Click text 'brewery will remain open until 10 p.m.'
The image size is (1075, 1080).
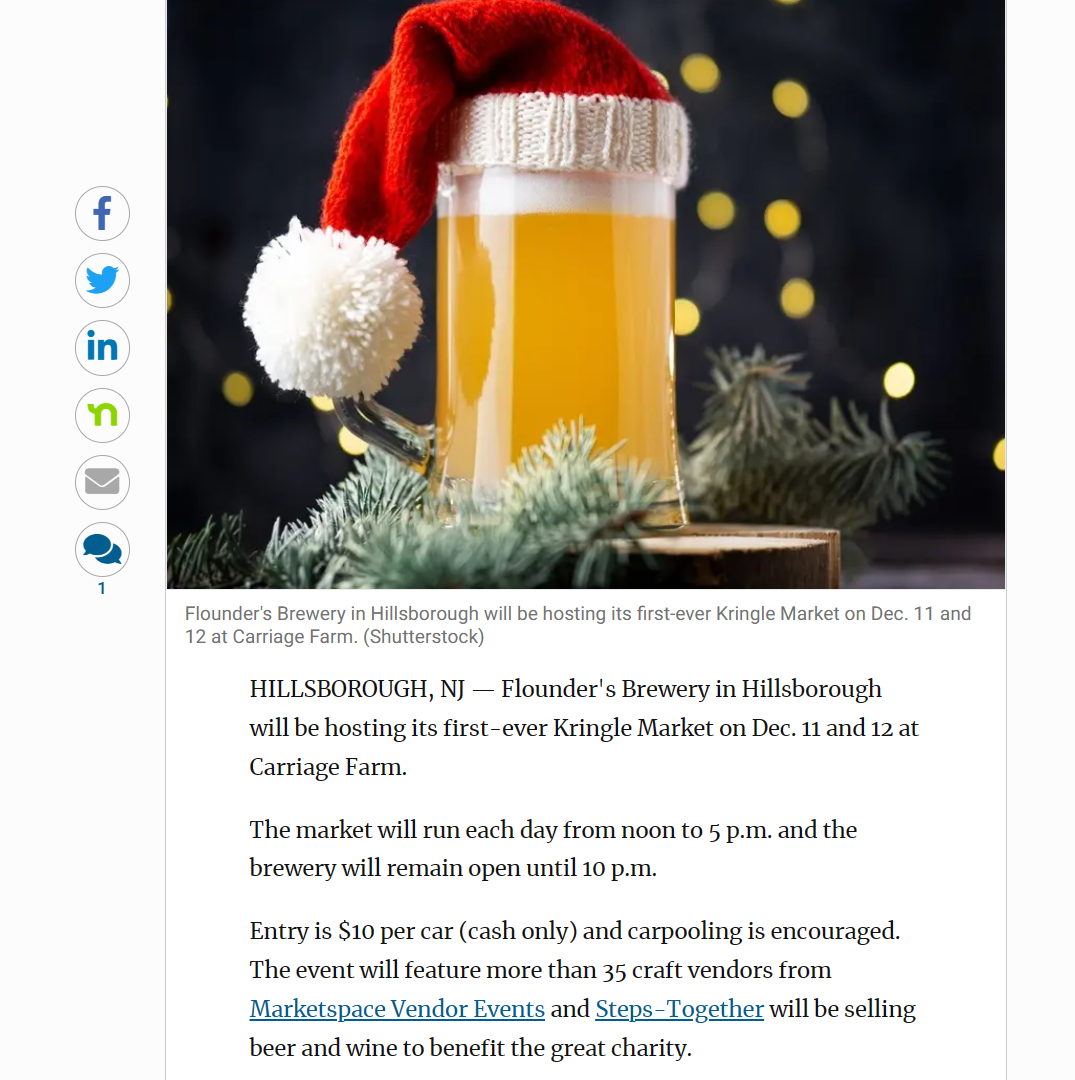point(452,869)
